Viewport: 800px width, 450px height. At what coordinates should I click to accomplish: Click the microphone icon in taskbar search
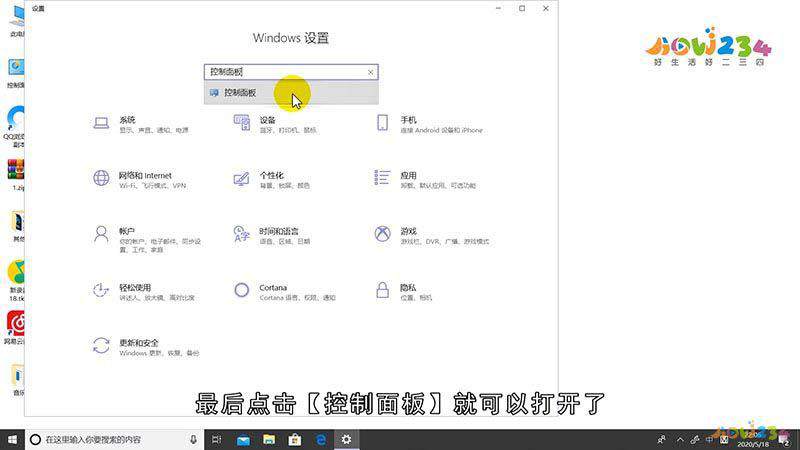(193, 439)
